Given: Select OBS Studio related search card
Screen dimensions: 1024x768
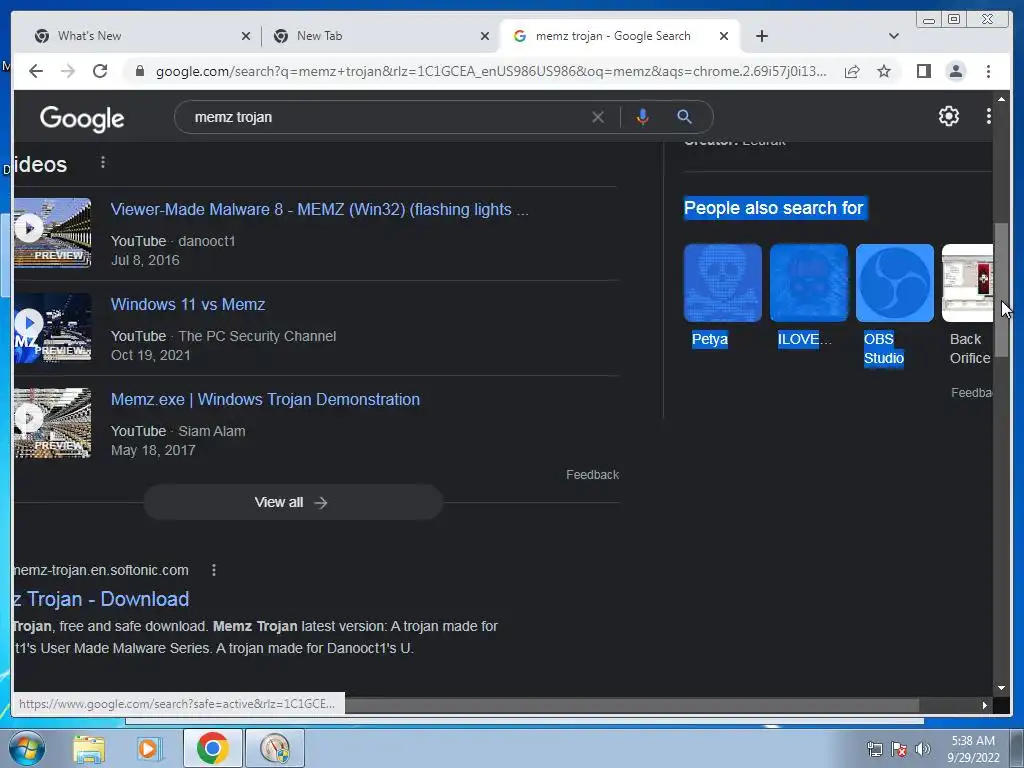Looking at the screenshot, I should pyautogui.click(x=895, y=305).
